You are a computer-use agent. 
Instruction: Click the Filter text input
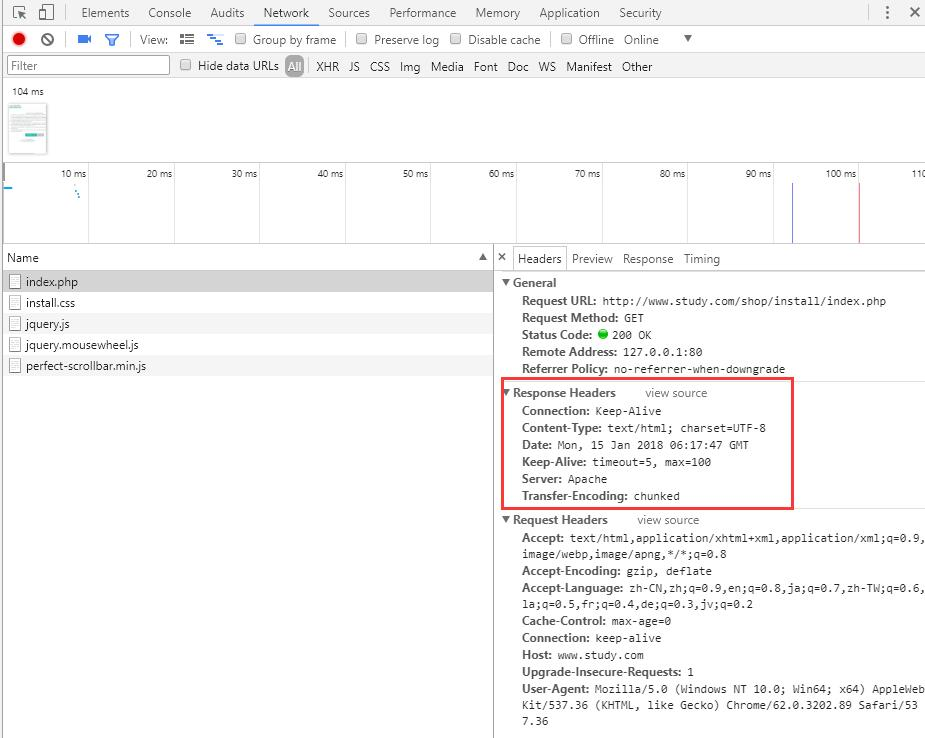[88, 65]
